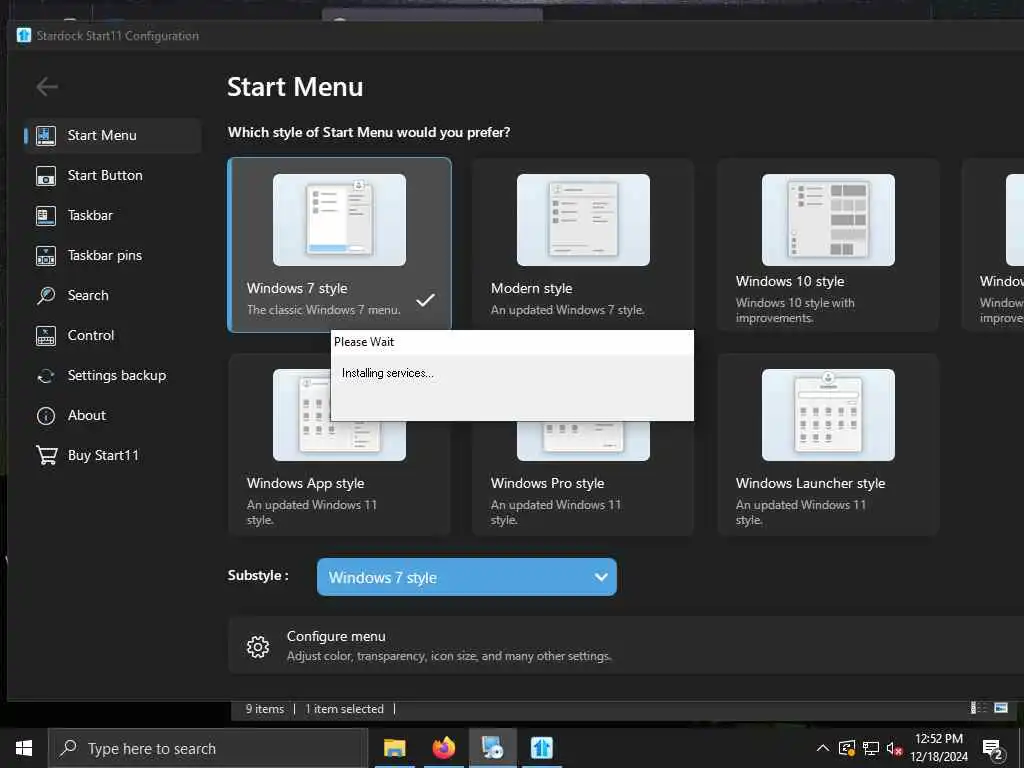Click the Configure menu gear icon
Image resolution: width=1024 pixels, height=768 pixels.
tap(258, 647)
